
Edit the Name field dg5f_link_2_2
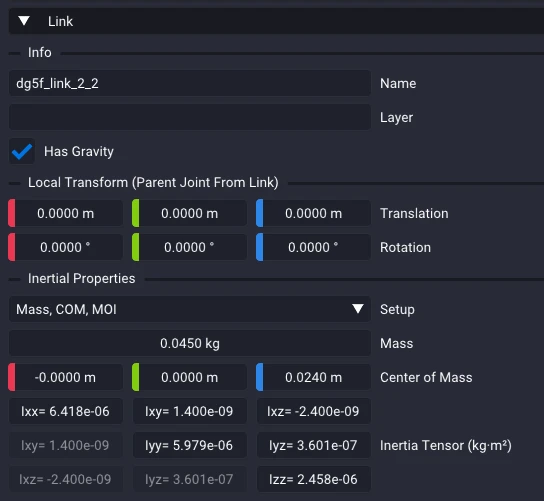(x=190, y=83)
